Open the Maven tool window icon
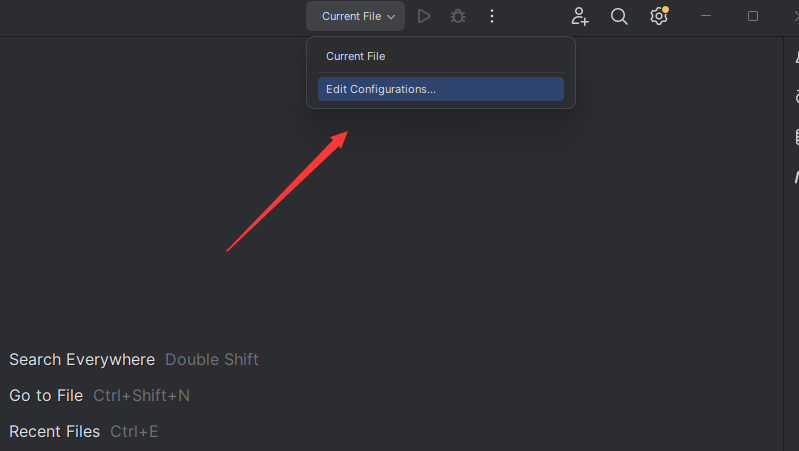The image size is (799, 451). click(x=796, y=176)
